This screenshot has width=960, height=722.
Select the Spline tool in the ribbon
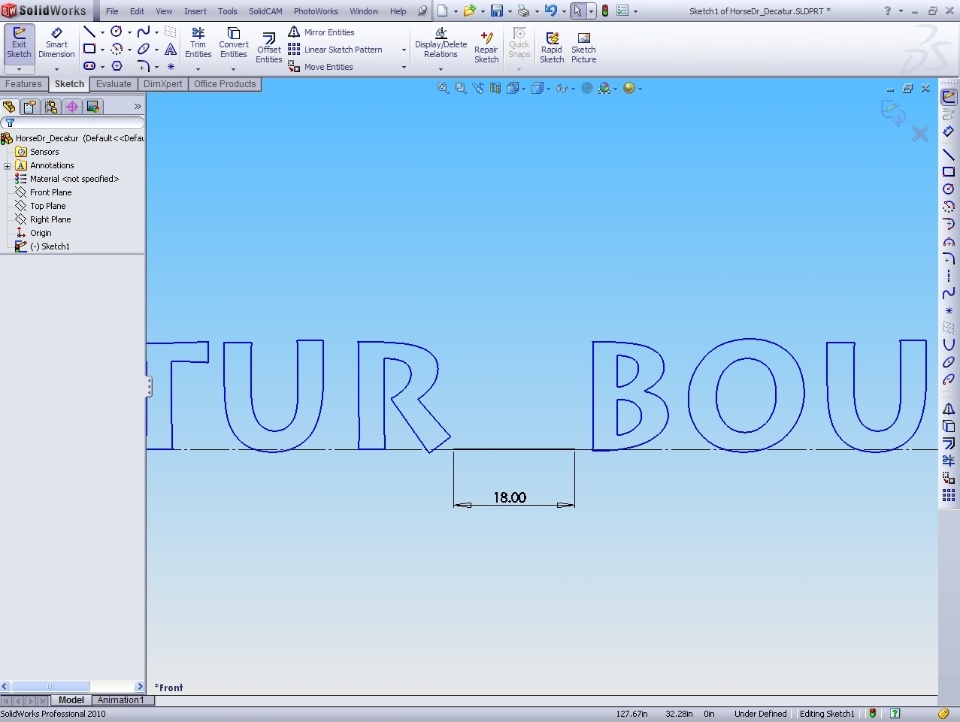click(x=143, y=32)
